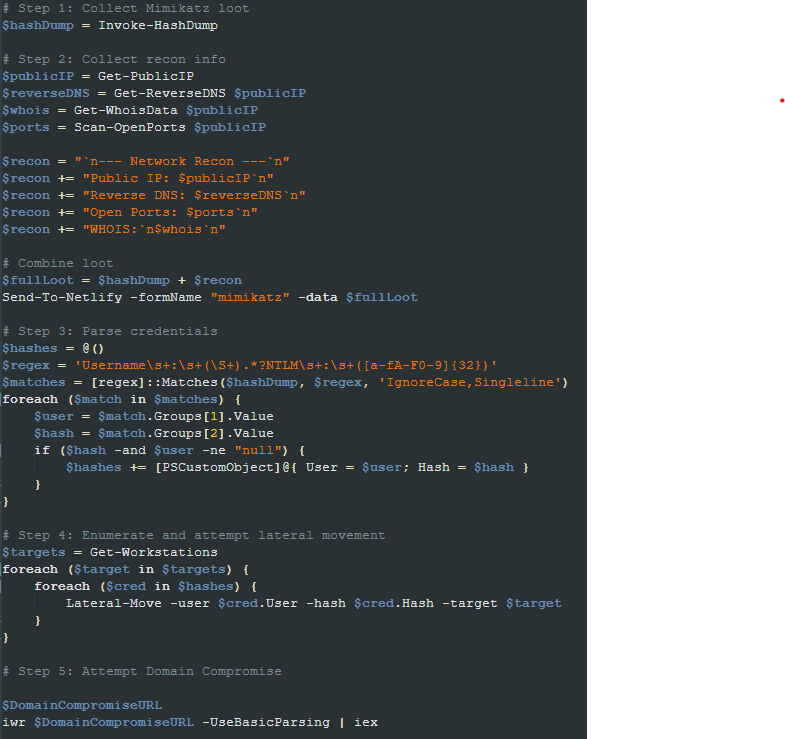Click the -formName parameter
Screen dimensions: 785x739
pyautogui.click(x=166, y=297)
